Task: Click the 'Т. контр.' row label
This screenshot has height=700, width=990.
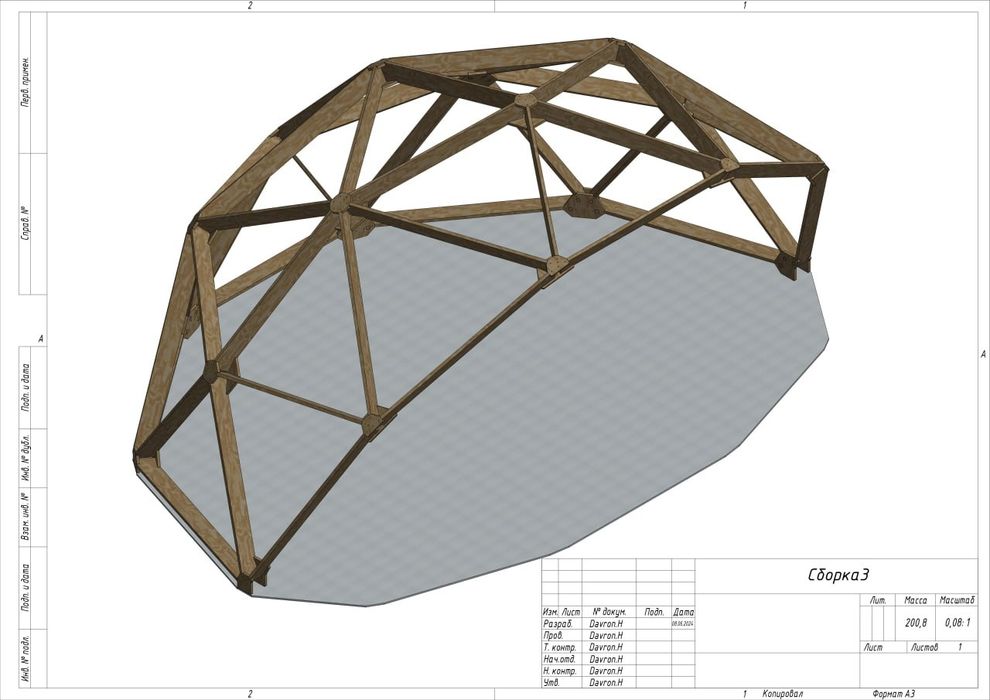Action: point(559,647)
